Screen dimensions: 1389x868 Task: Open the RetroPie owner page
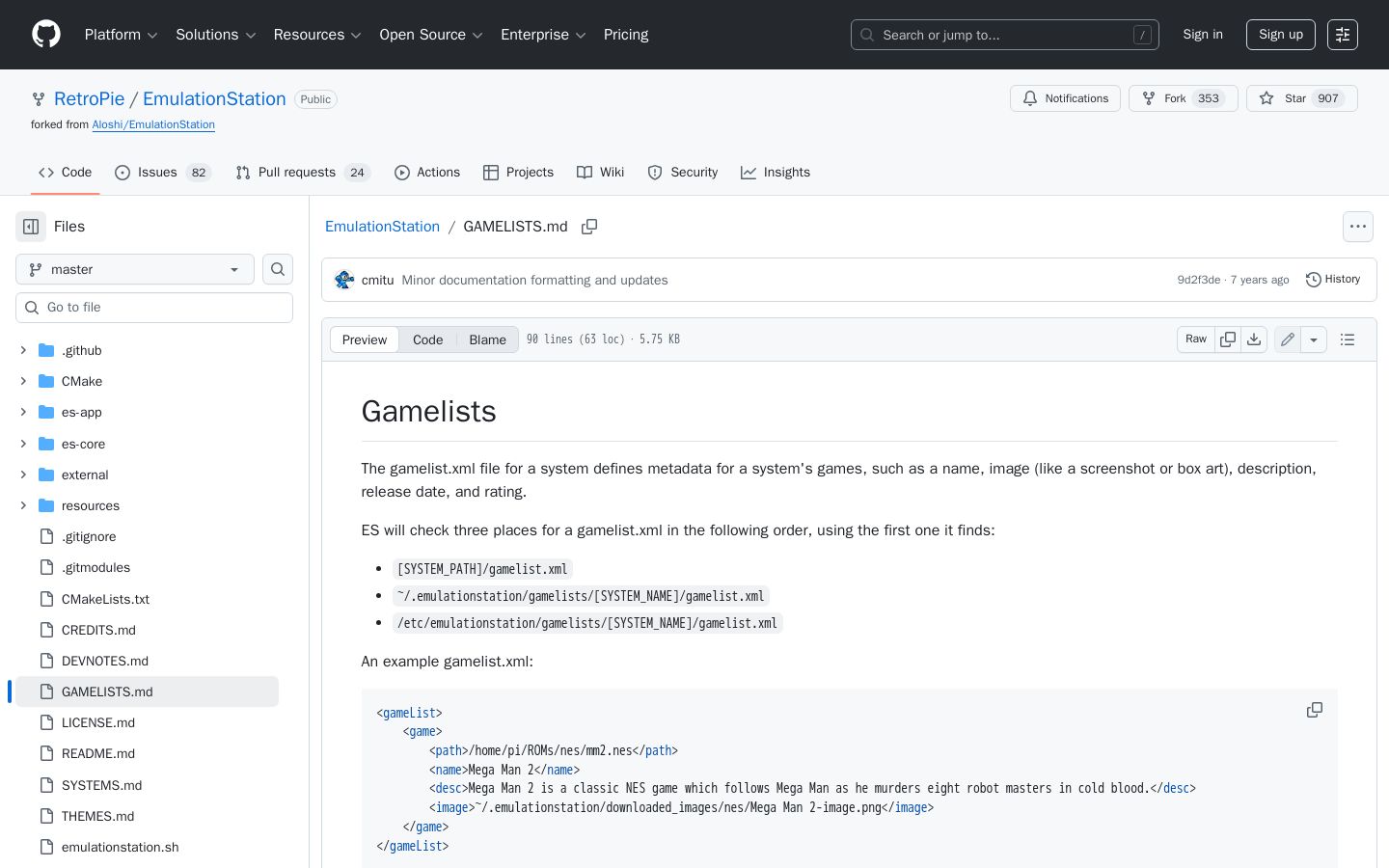click(x=90, y=98)
